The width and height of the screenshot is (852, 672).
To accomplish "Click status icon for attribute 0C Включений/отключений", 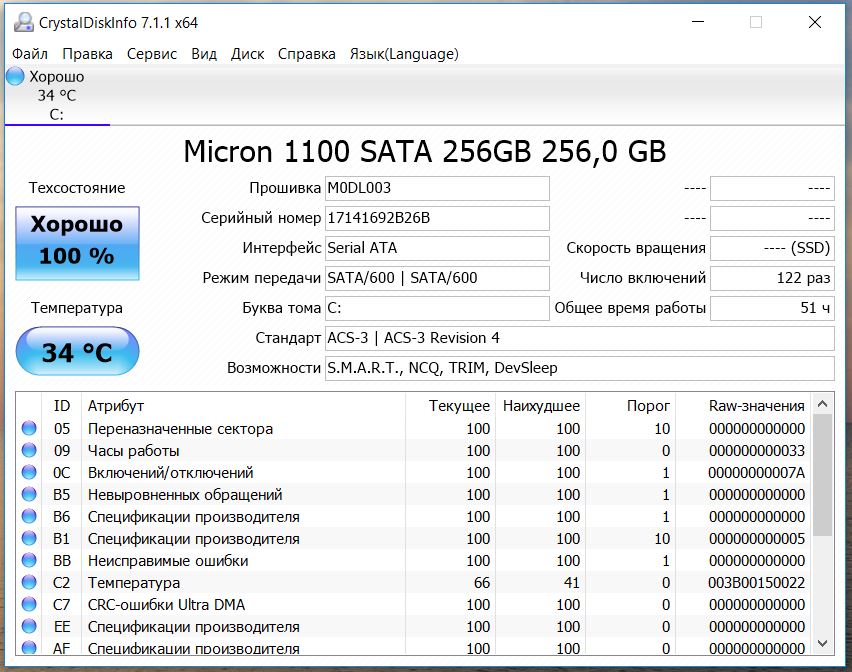I will pyautogui.click(x=29, y=472).
